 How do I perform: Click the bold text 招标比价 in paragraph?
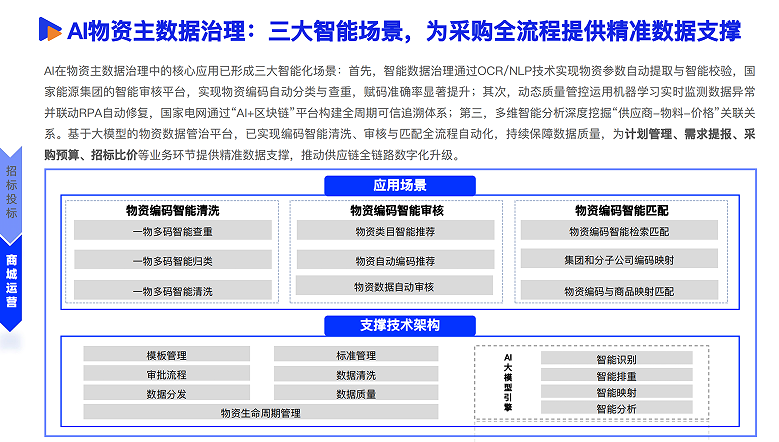(x=114, y=155)
